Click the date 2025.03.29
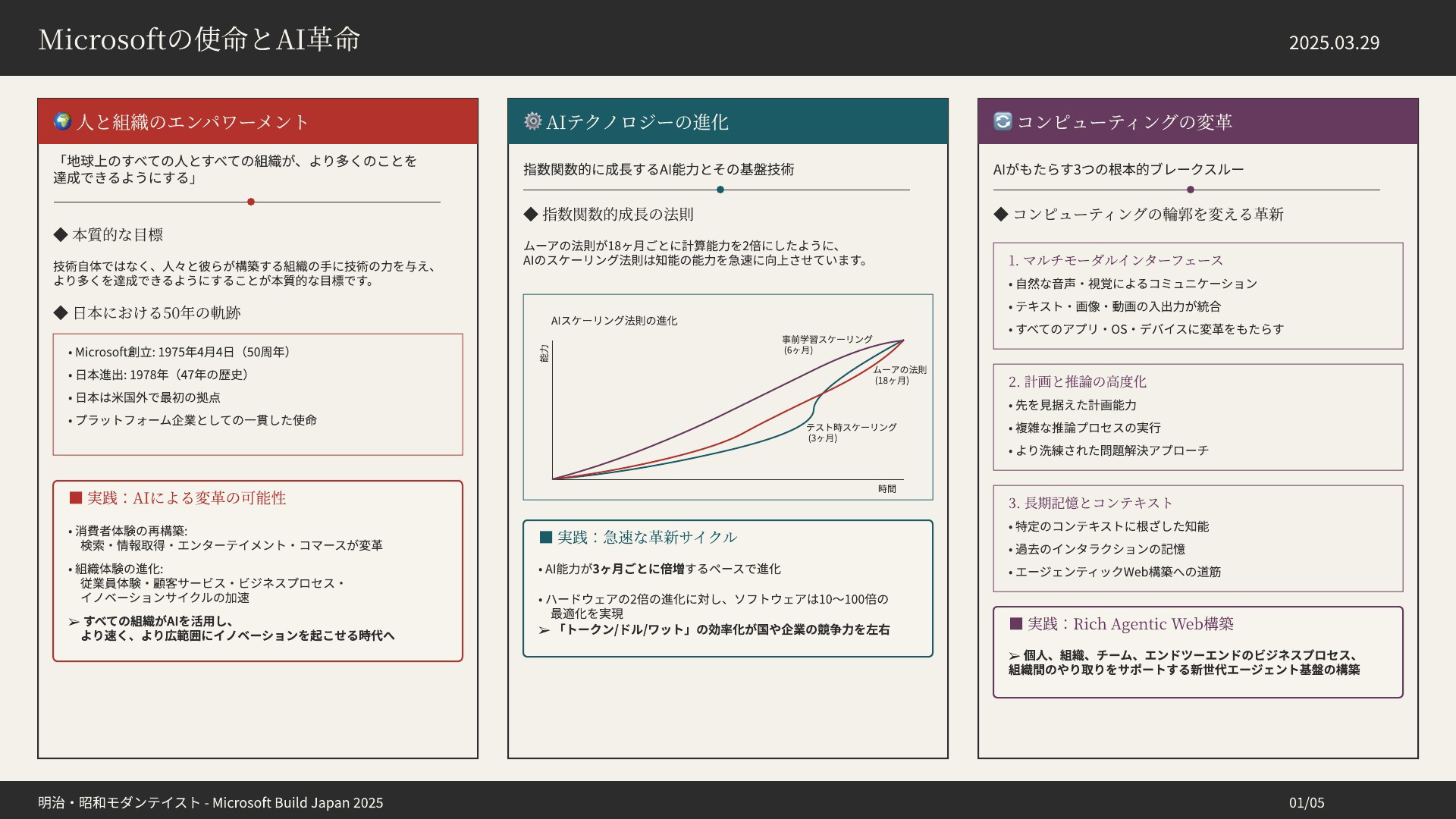 [x=1334, y=42]
